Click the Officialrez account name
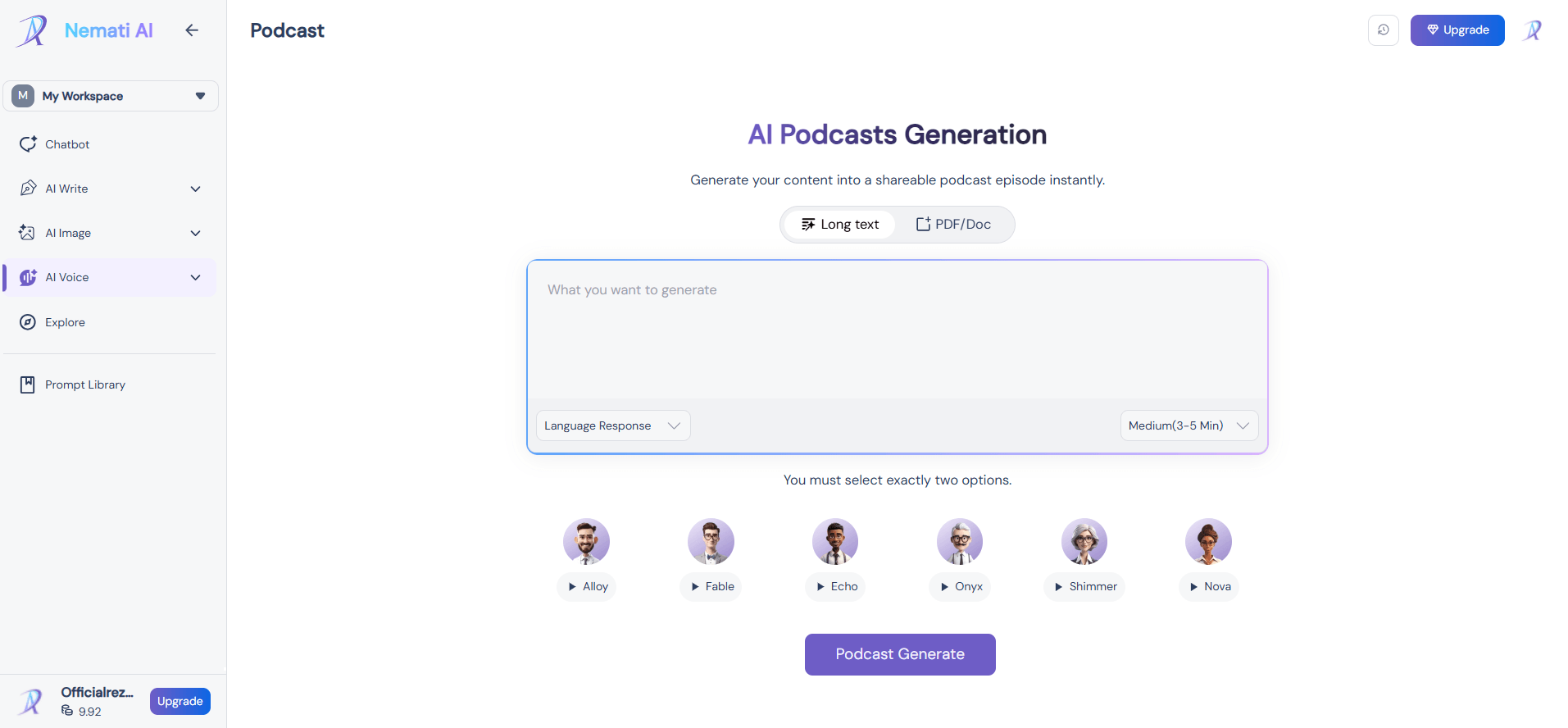Viewport: 1568px width, 728px height. click(97, 692)
